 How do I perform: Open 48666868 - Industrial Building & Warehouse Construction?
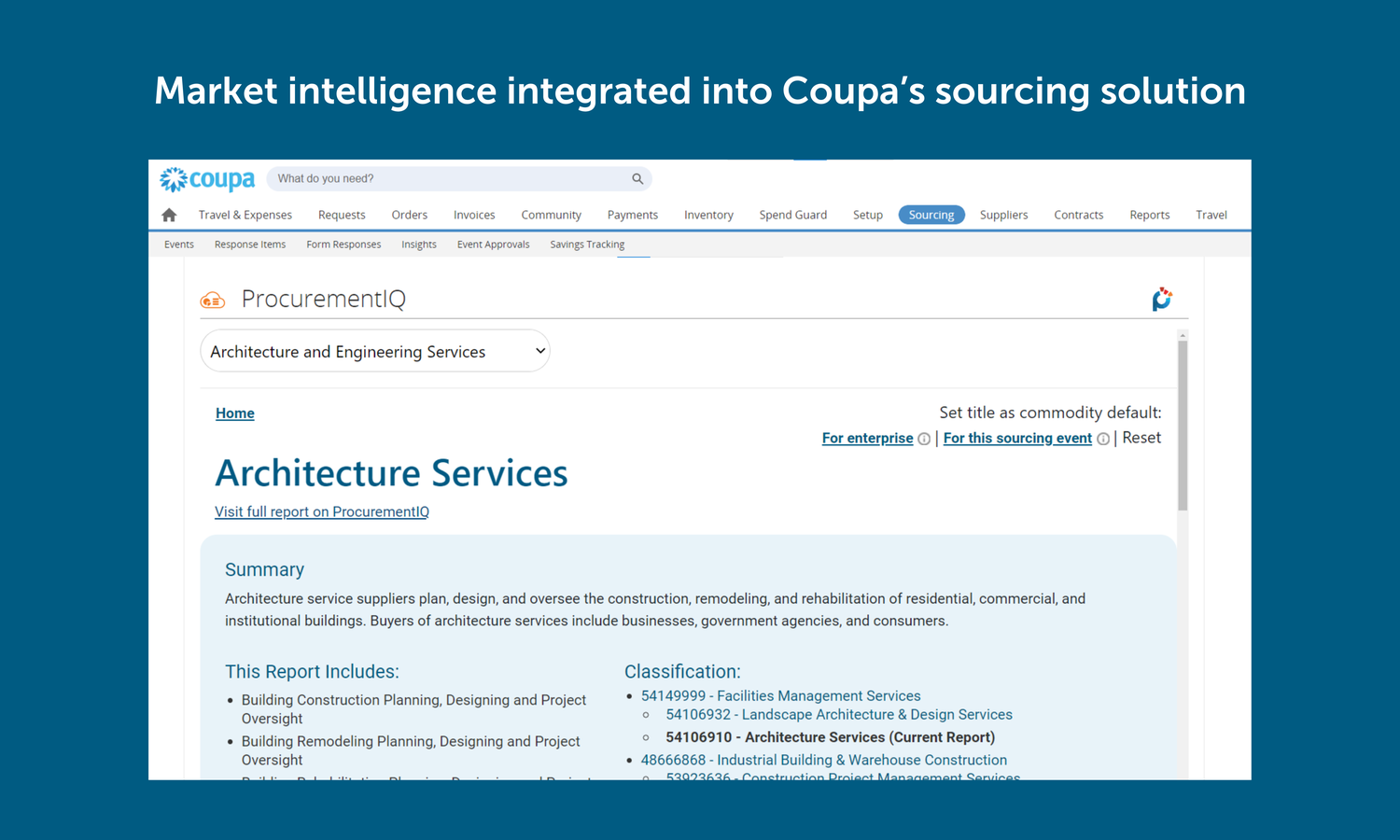tap(824, 761)
